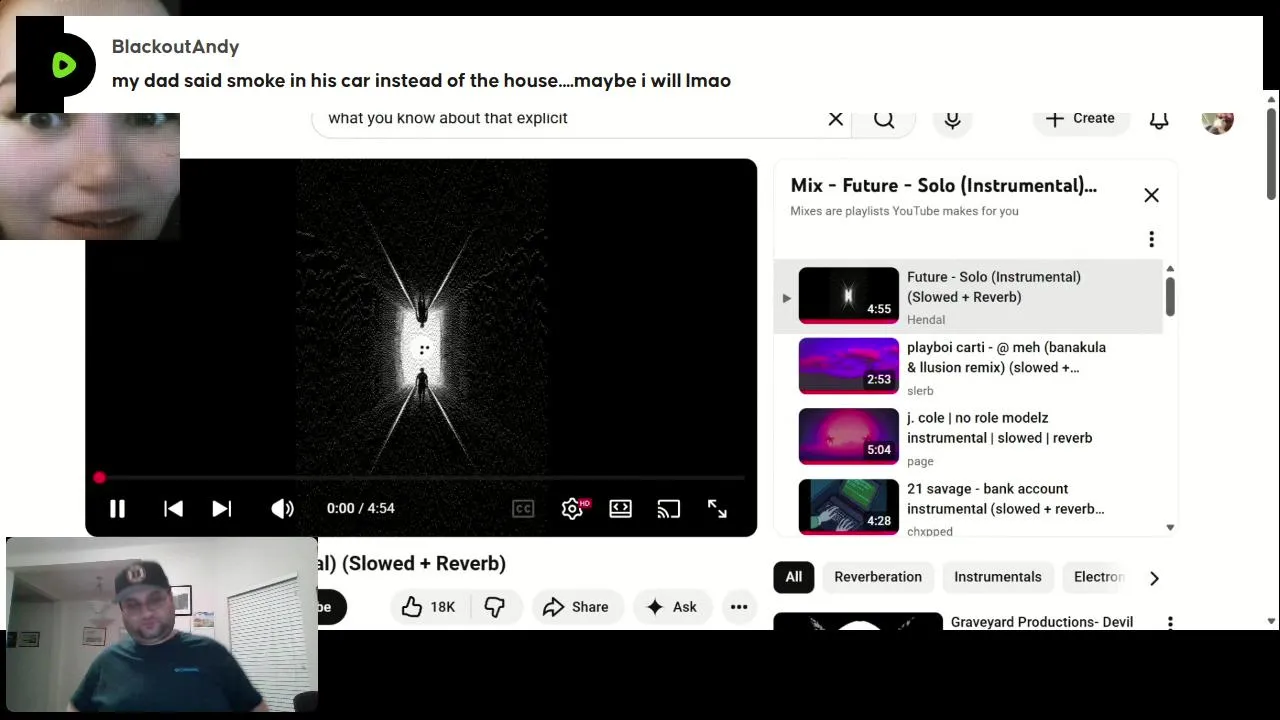This screenshot has height=720, width=1280.
Task: Start voice search with microphone icon
Action: (952, 119)
